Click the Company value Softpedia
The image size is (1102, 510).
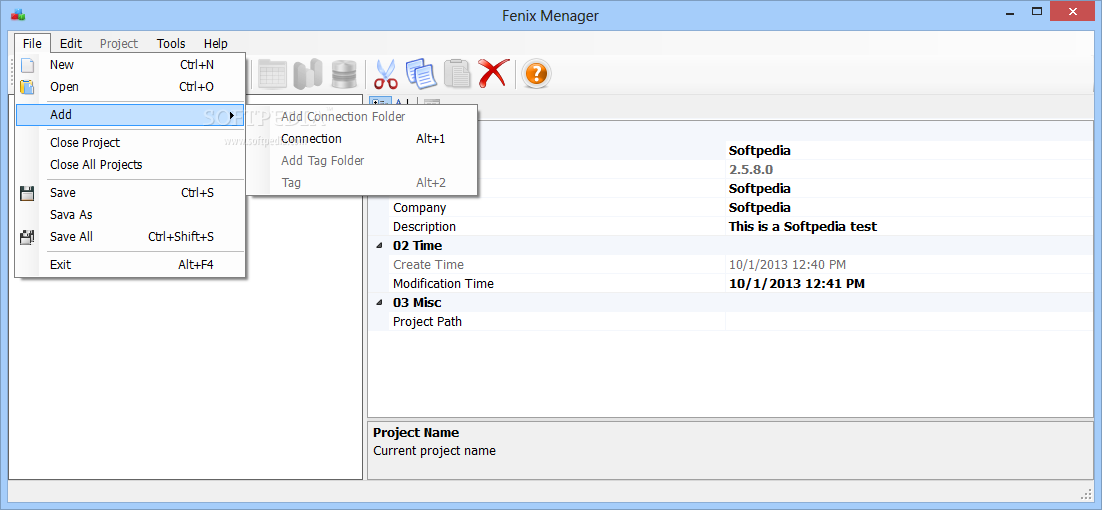760,208
